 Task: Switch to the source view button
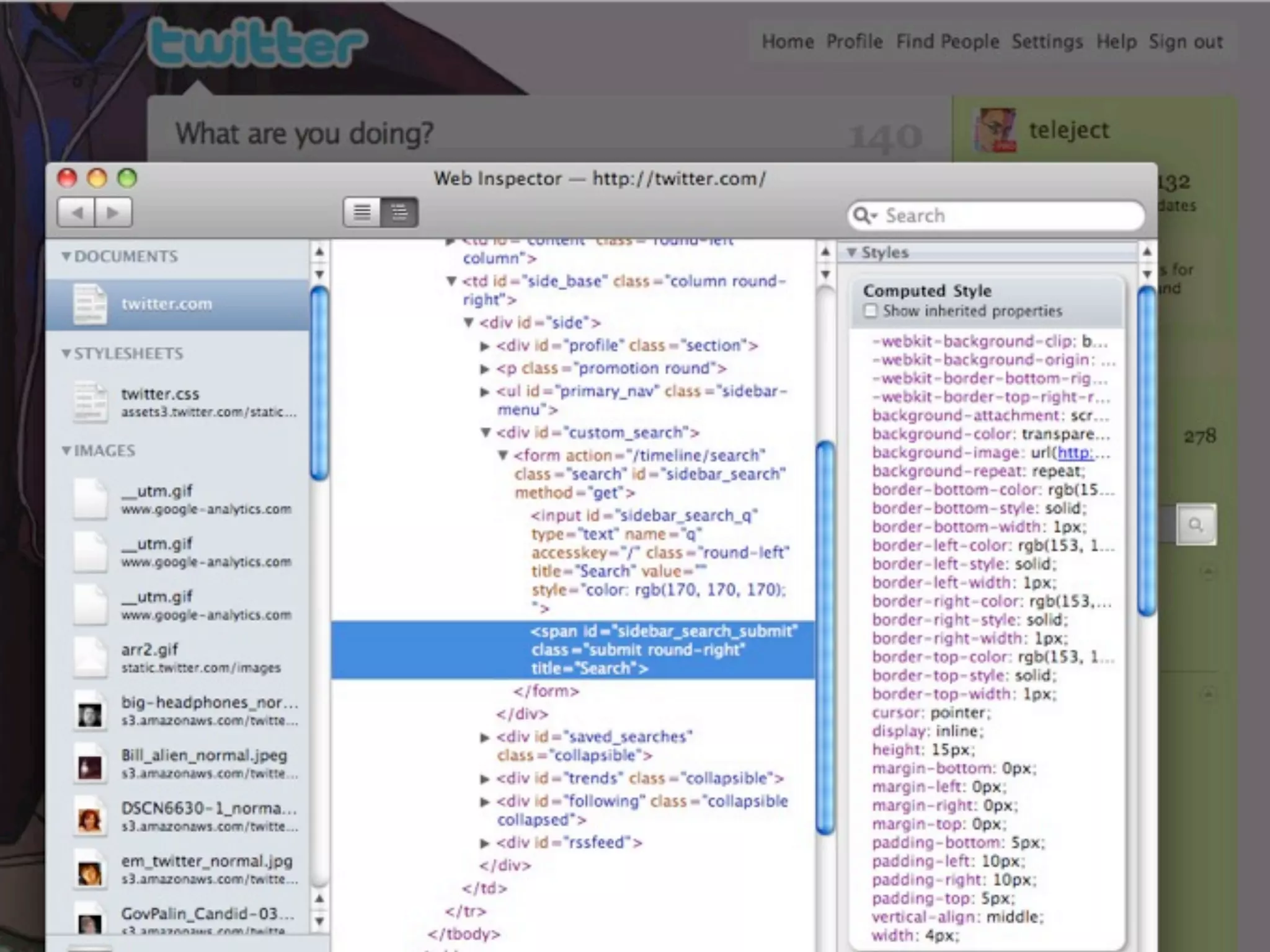coord(362,213)
